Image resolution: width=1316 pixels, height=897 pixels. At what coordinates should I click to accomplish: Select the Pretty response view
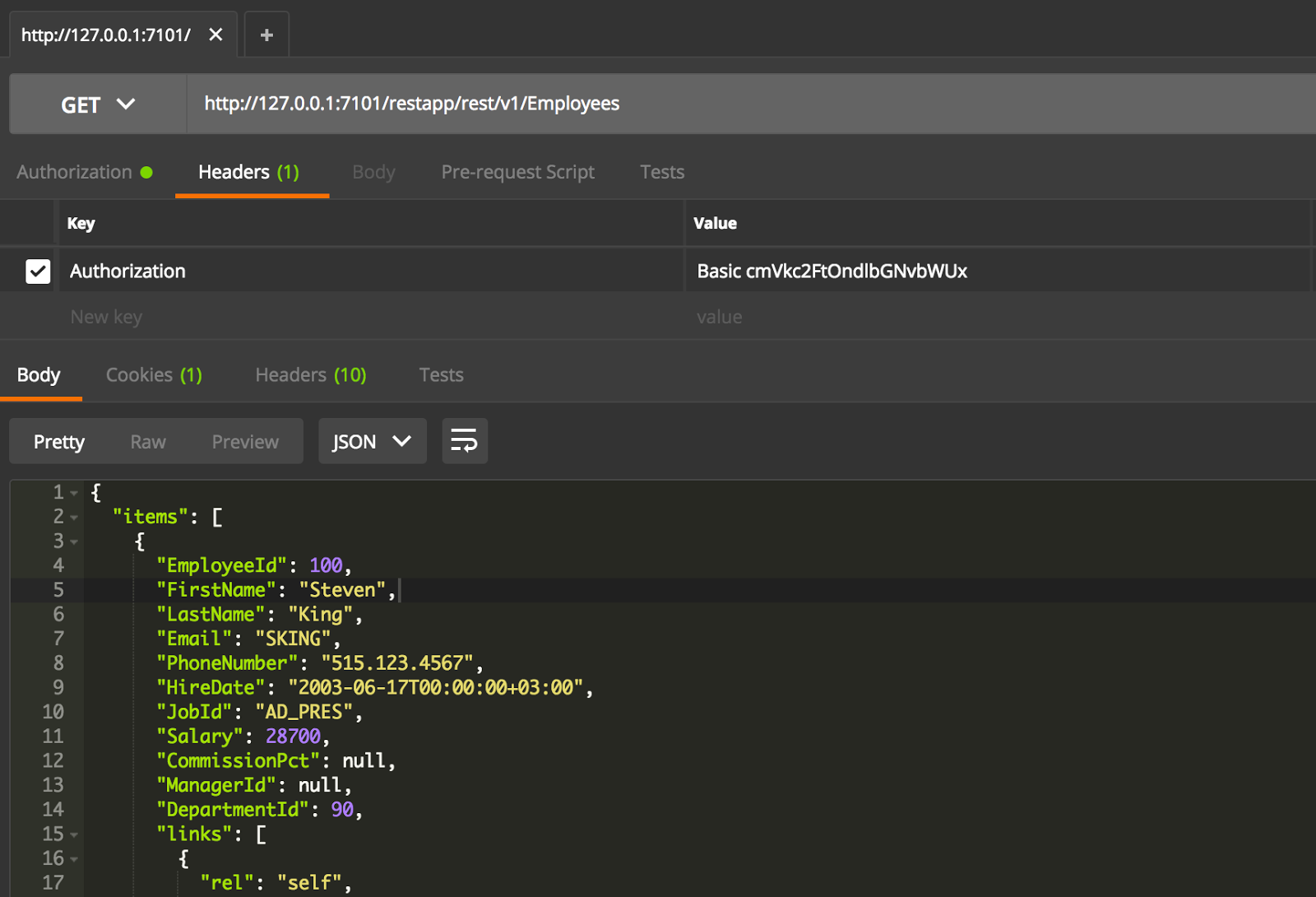pyautogui.click(x=58, y=441)
